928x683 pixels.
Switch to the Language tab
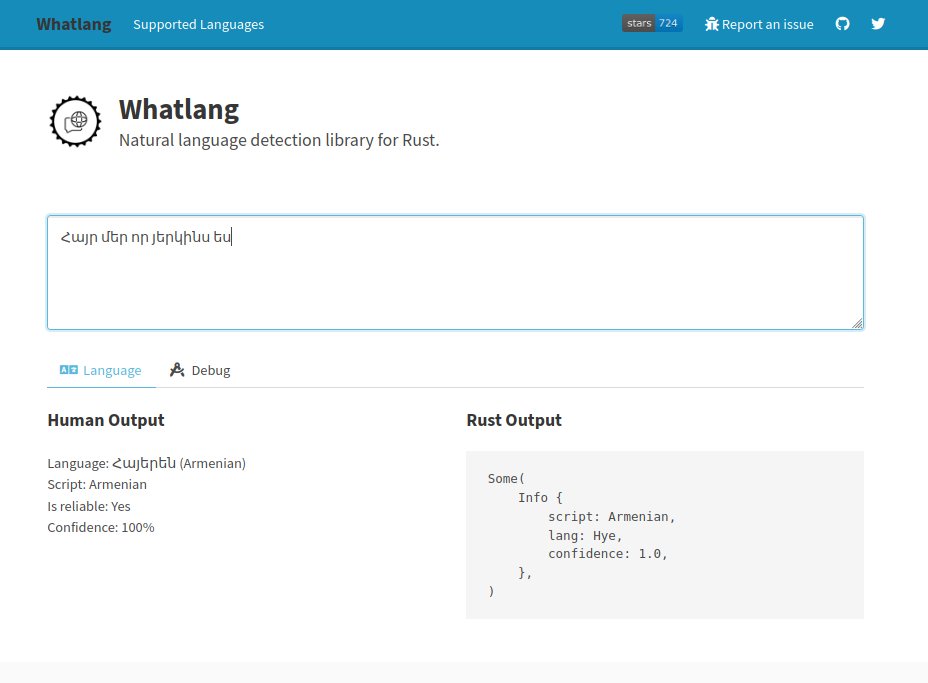101,371
